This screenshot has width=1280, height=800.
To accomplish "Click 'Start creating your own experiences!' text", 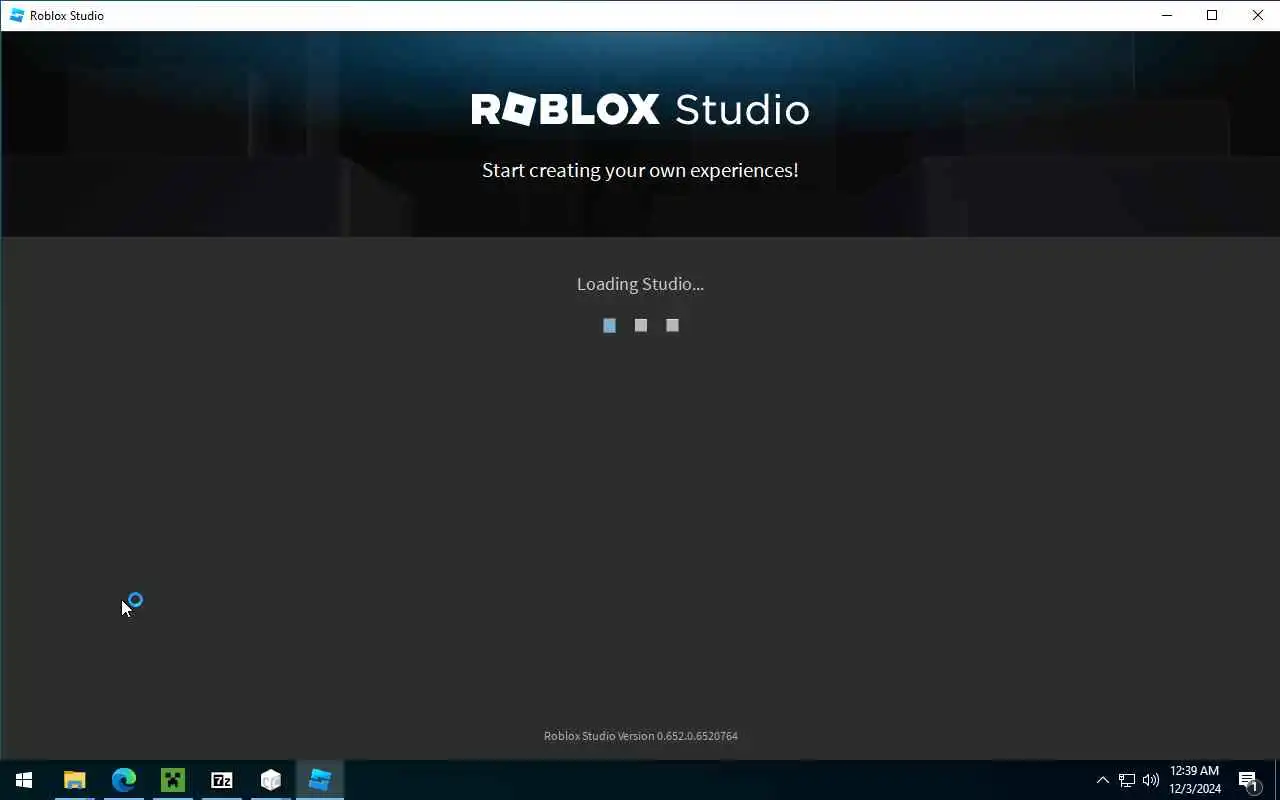I will coord(640,170).
